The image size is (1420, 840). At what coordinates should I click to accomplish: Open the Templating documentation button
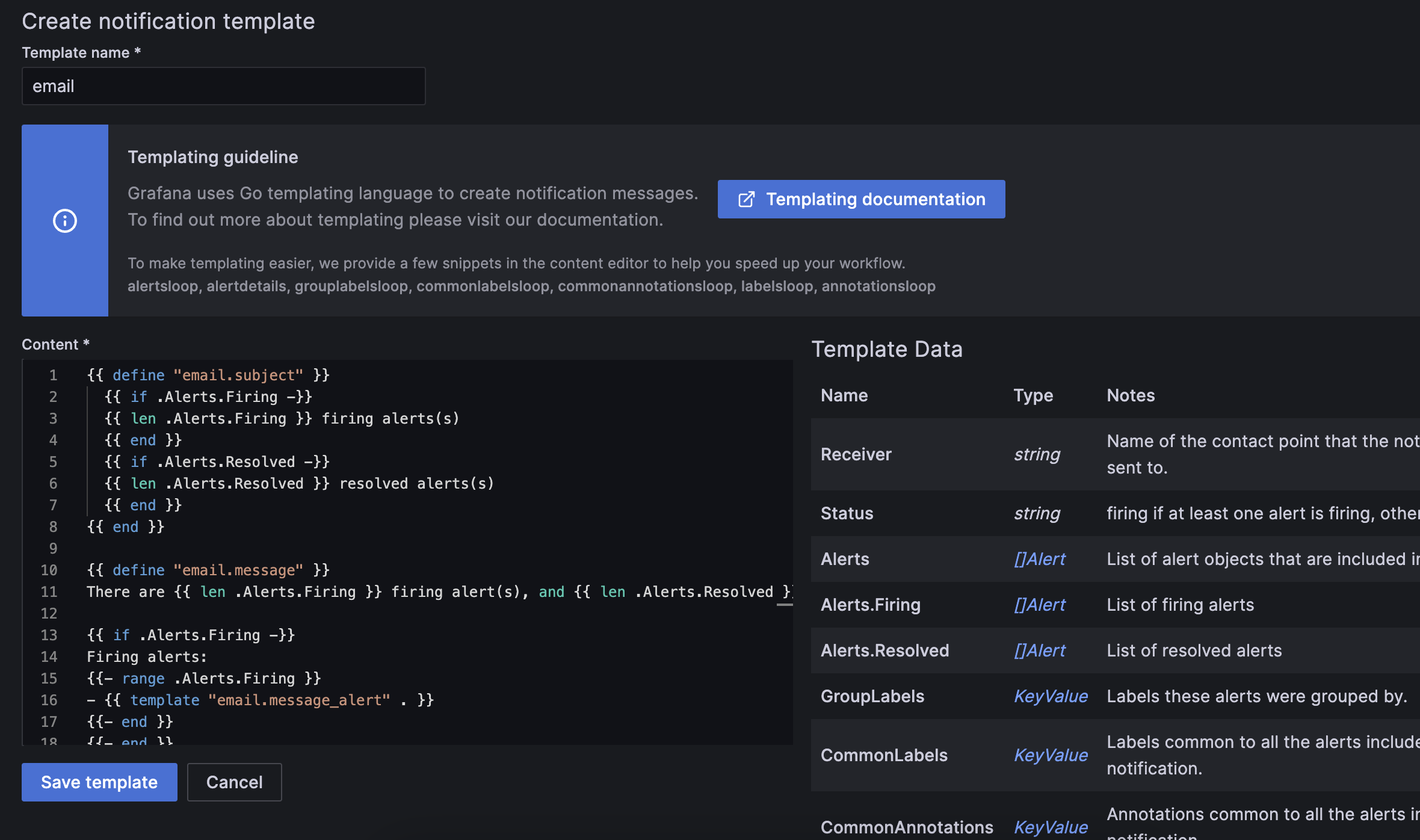(x=875, y=199)
